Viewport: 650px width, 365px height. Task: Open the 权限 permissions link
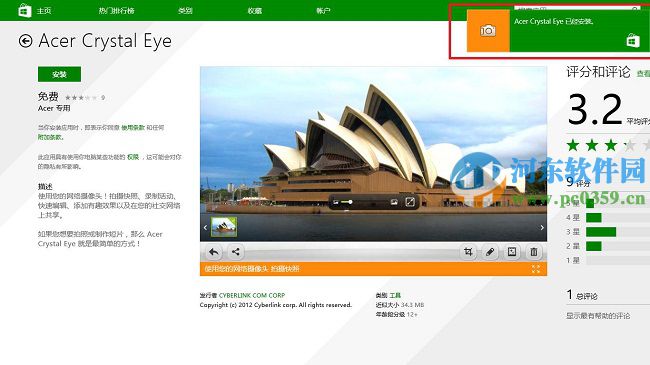pyautogui.click(x=133, y=157)
